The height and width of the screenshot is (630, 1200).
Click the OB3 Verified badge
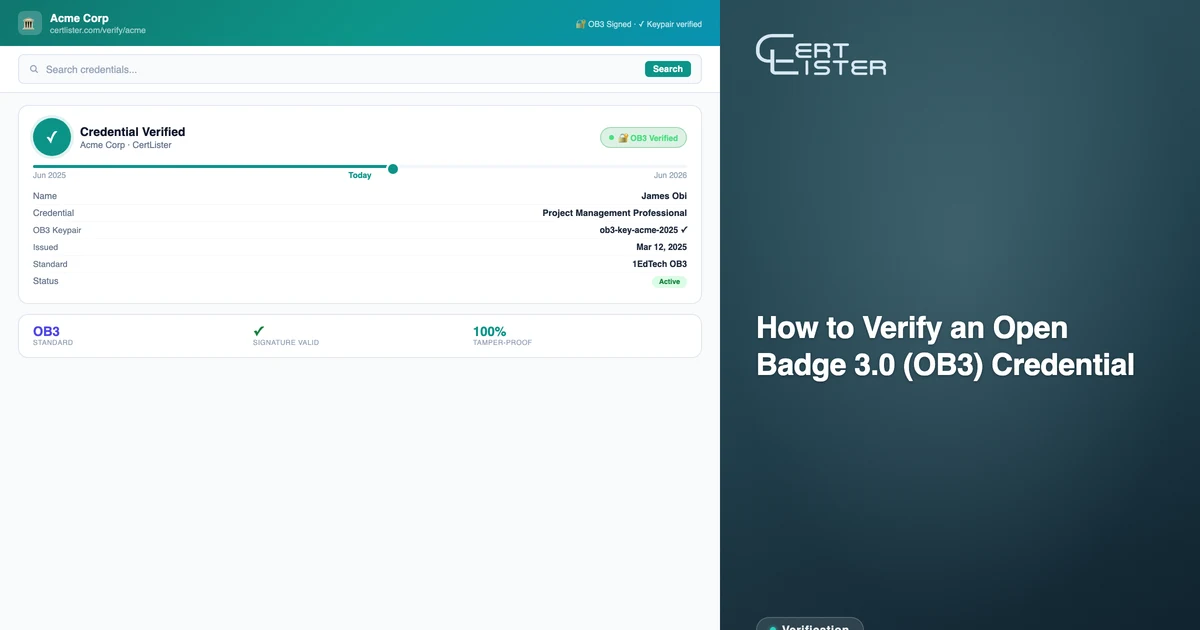point(643,138)
